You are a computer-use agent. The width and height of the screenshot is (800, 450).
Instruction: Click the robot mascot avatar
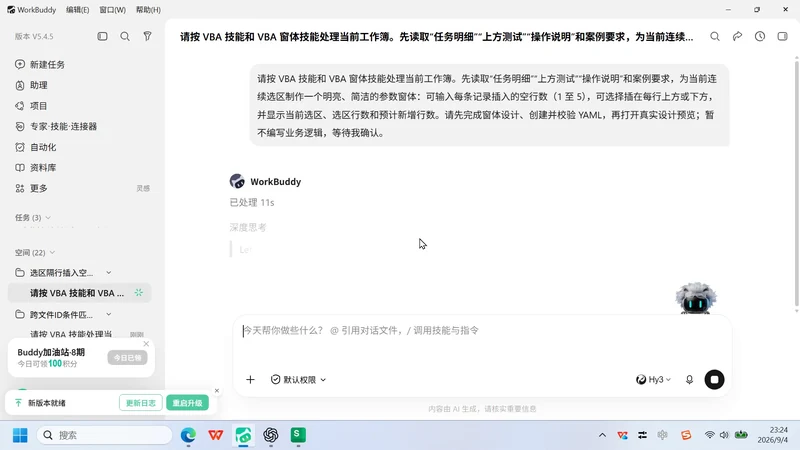[x=696, y=298]
